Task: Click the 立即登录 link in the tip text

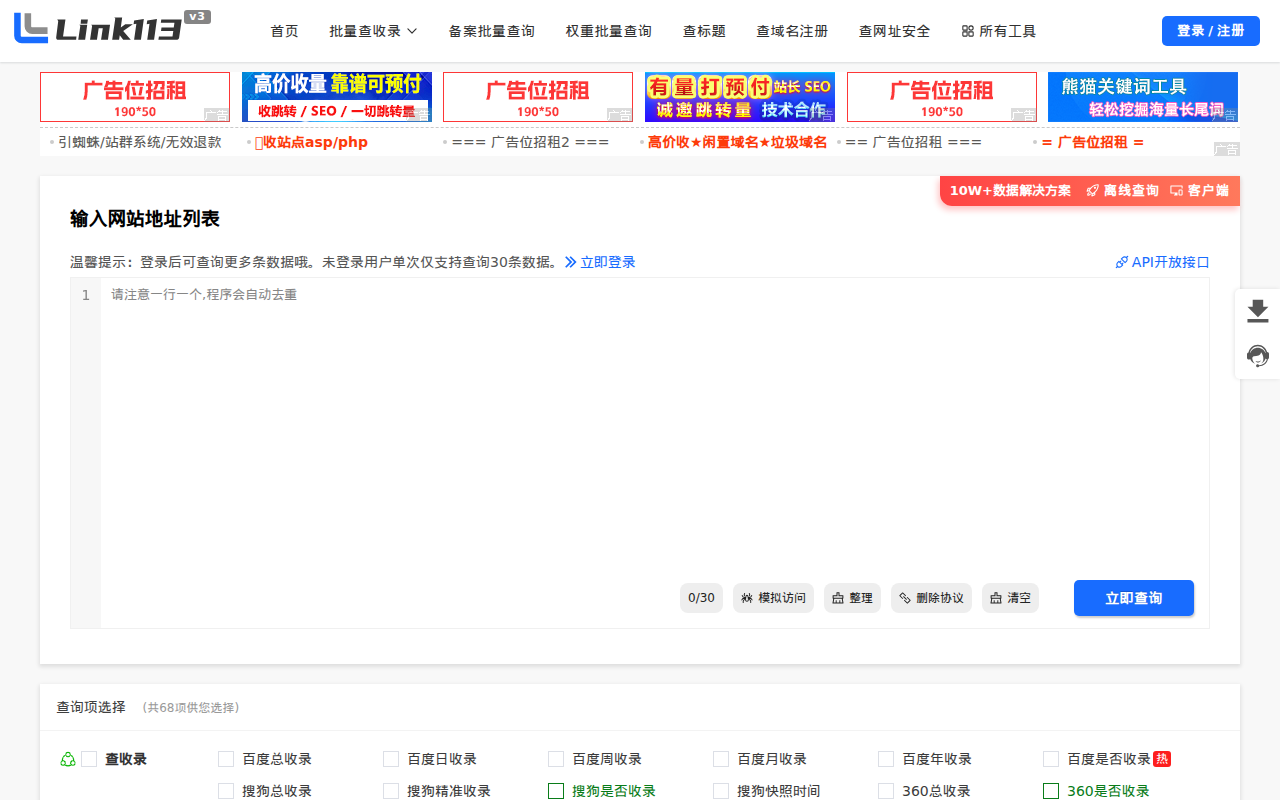Action: tap(607, 262)
